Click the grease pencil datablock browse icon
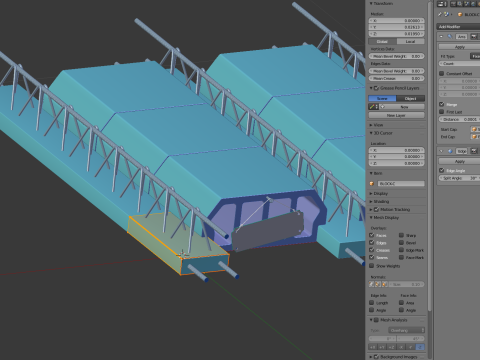 point(374,107)
